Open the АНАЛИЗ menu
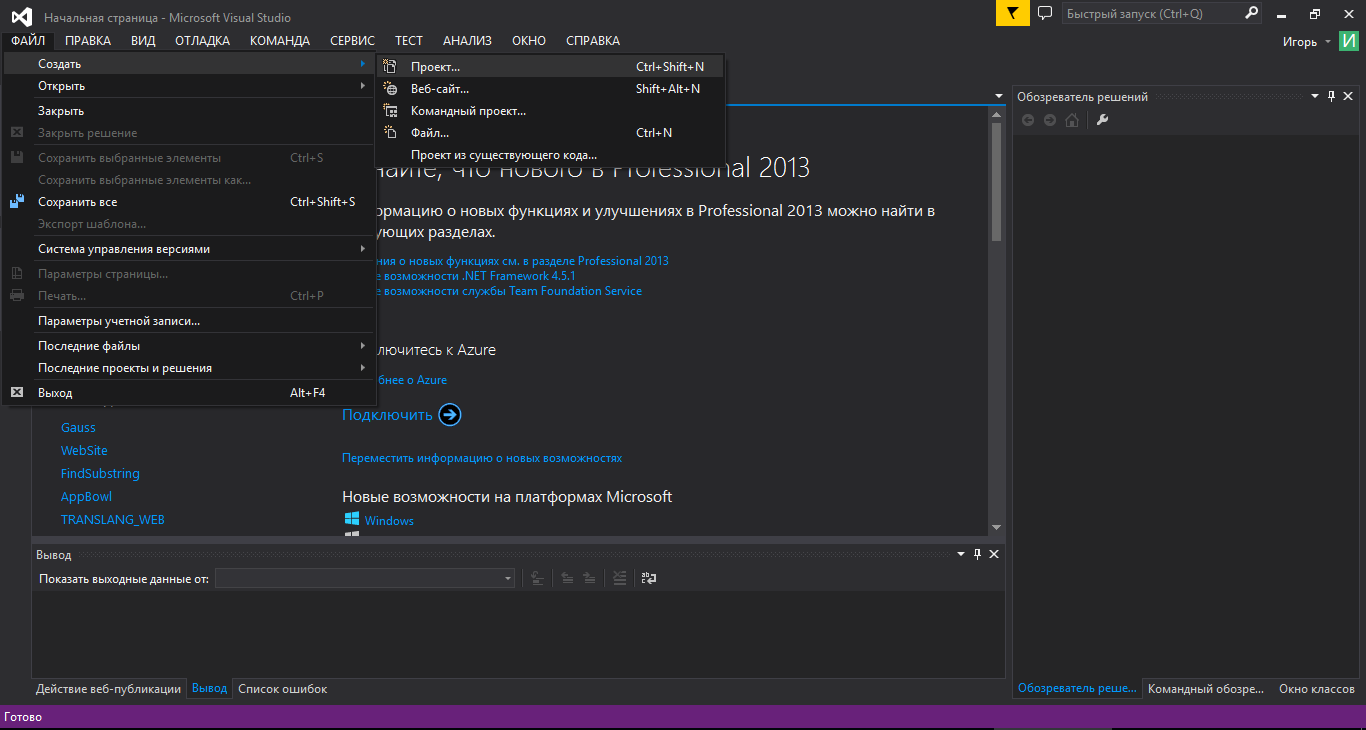The height and width of the screenshot is (730, 1366). tap(467, 41)
